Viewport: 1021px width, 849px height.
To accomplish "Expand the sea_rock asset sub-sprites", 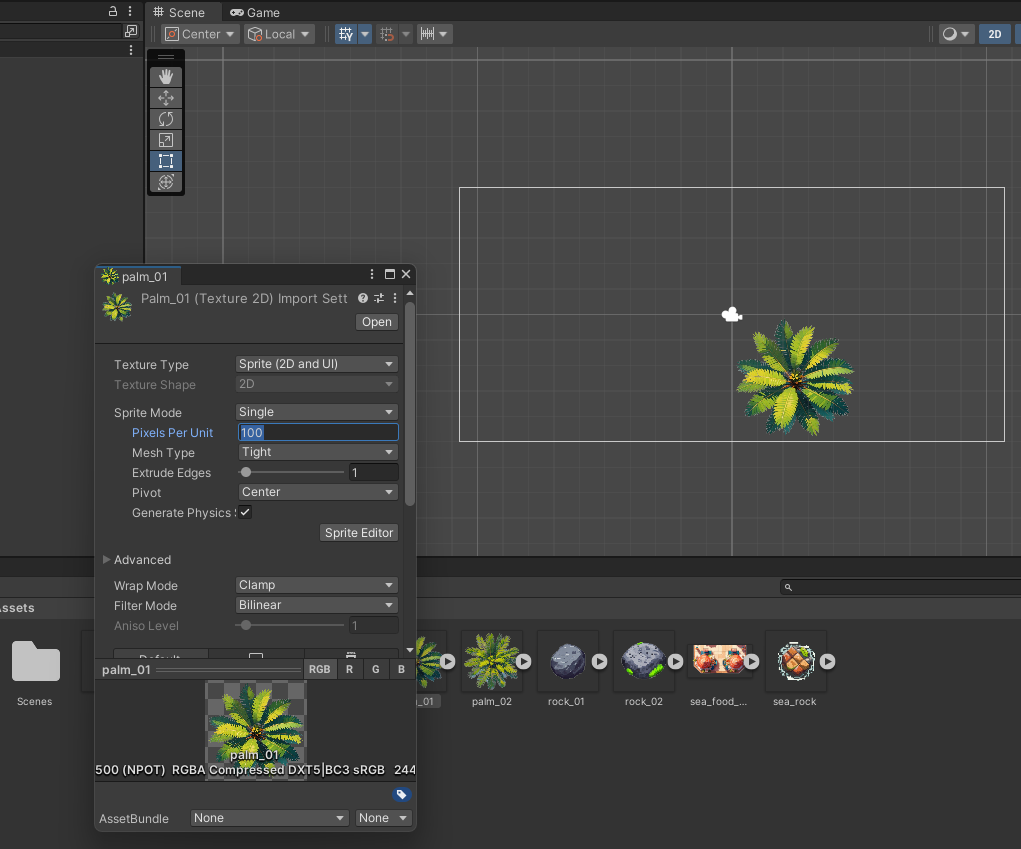I will (x=828, y=661).
